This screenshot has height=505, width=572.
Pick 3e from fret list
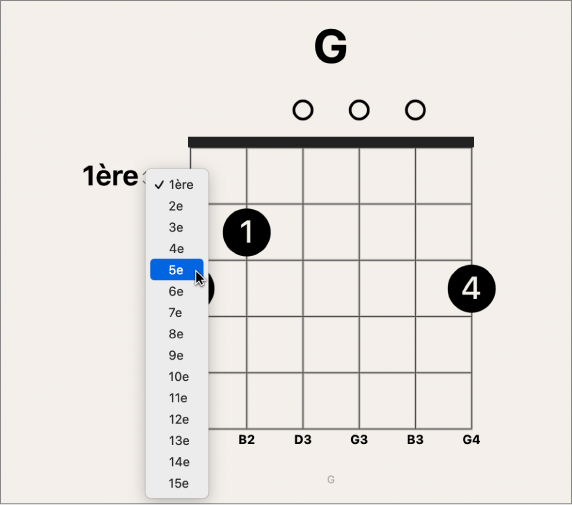pyautogui.click(x=177, y=227)
